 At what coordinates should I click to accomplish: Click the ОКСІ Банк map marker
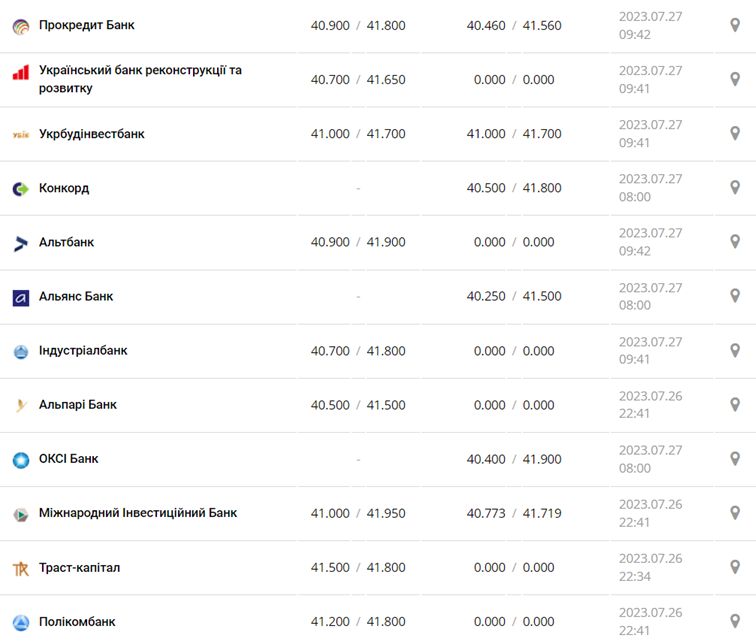735,459
